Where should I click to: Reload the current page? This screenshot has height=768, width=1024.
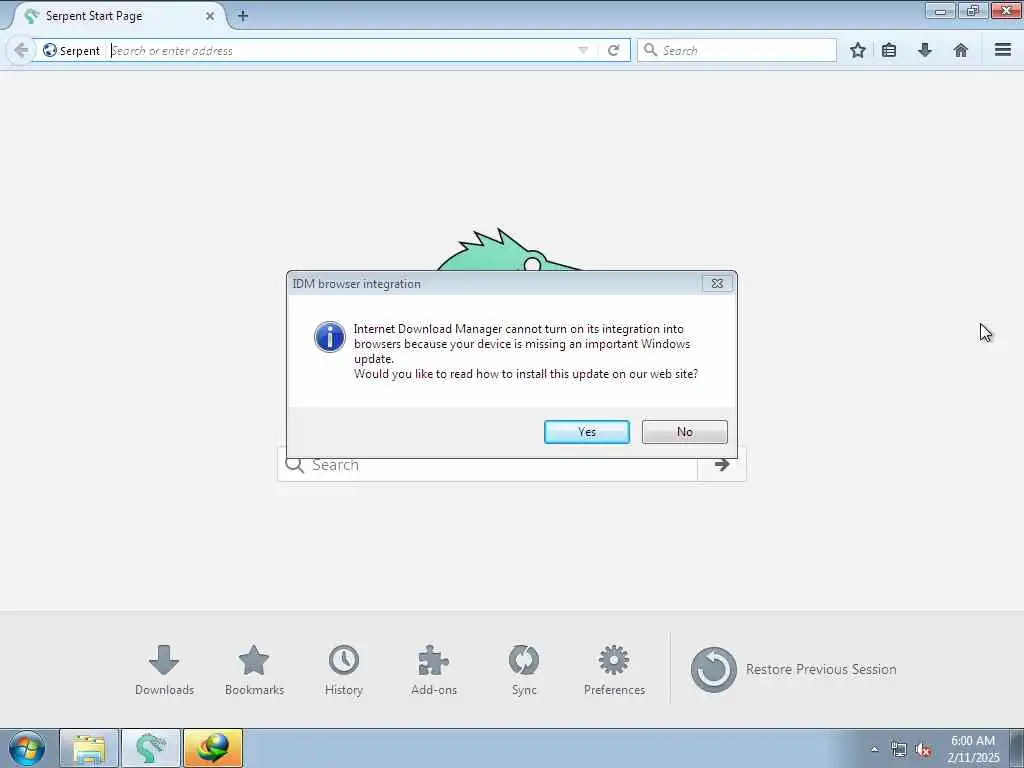click(613, 50)
